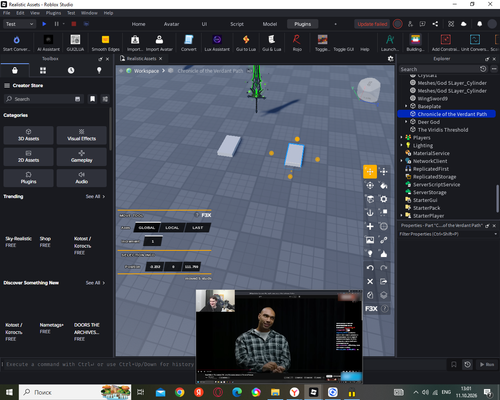This screenshot has width=500, height=400.
Task: Select the F3X Move tool
Action: [x=370, y=172]
